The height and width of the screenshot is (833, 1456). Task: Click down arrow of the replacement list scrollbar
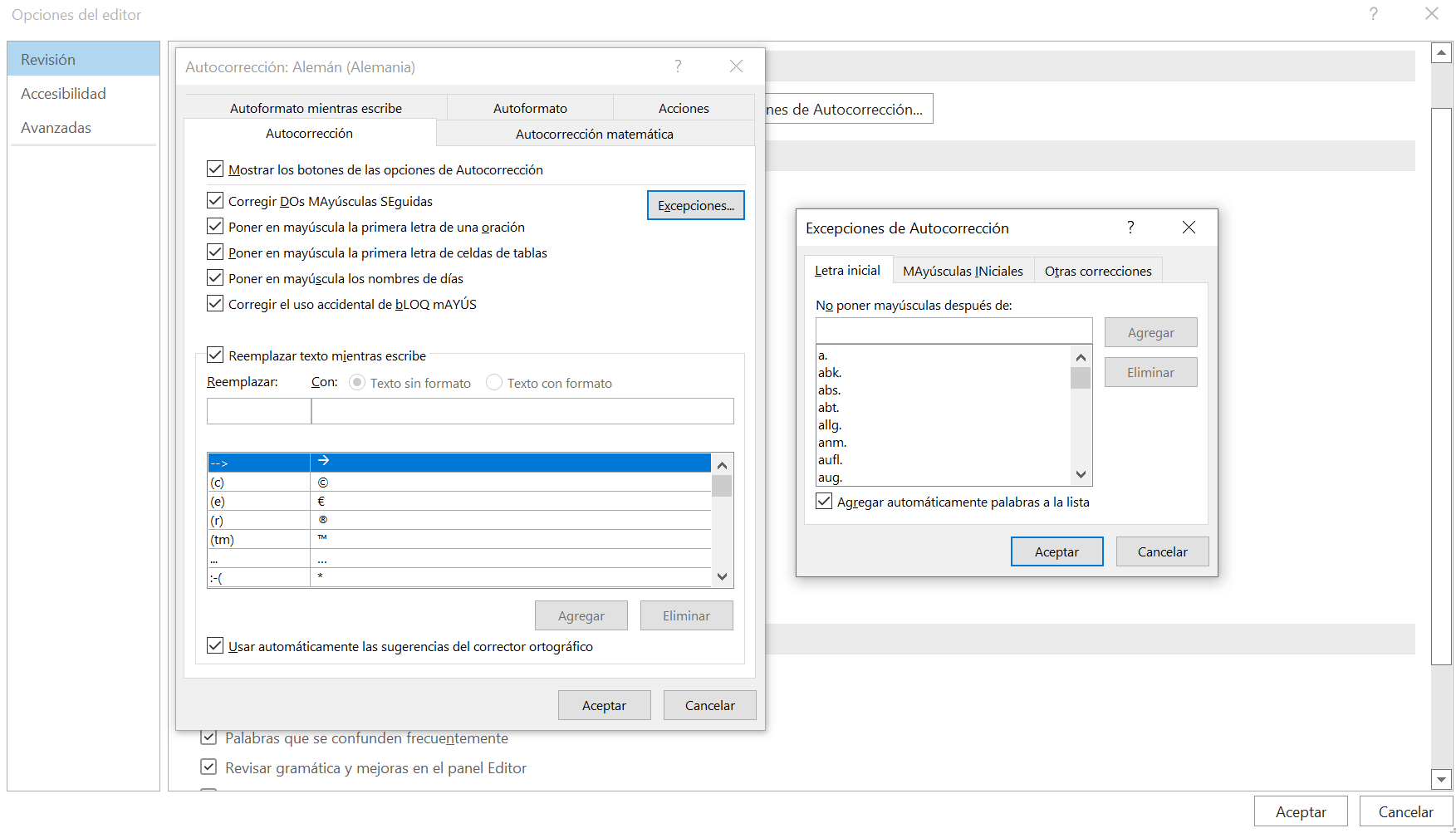point(722,576)
